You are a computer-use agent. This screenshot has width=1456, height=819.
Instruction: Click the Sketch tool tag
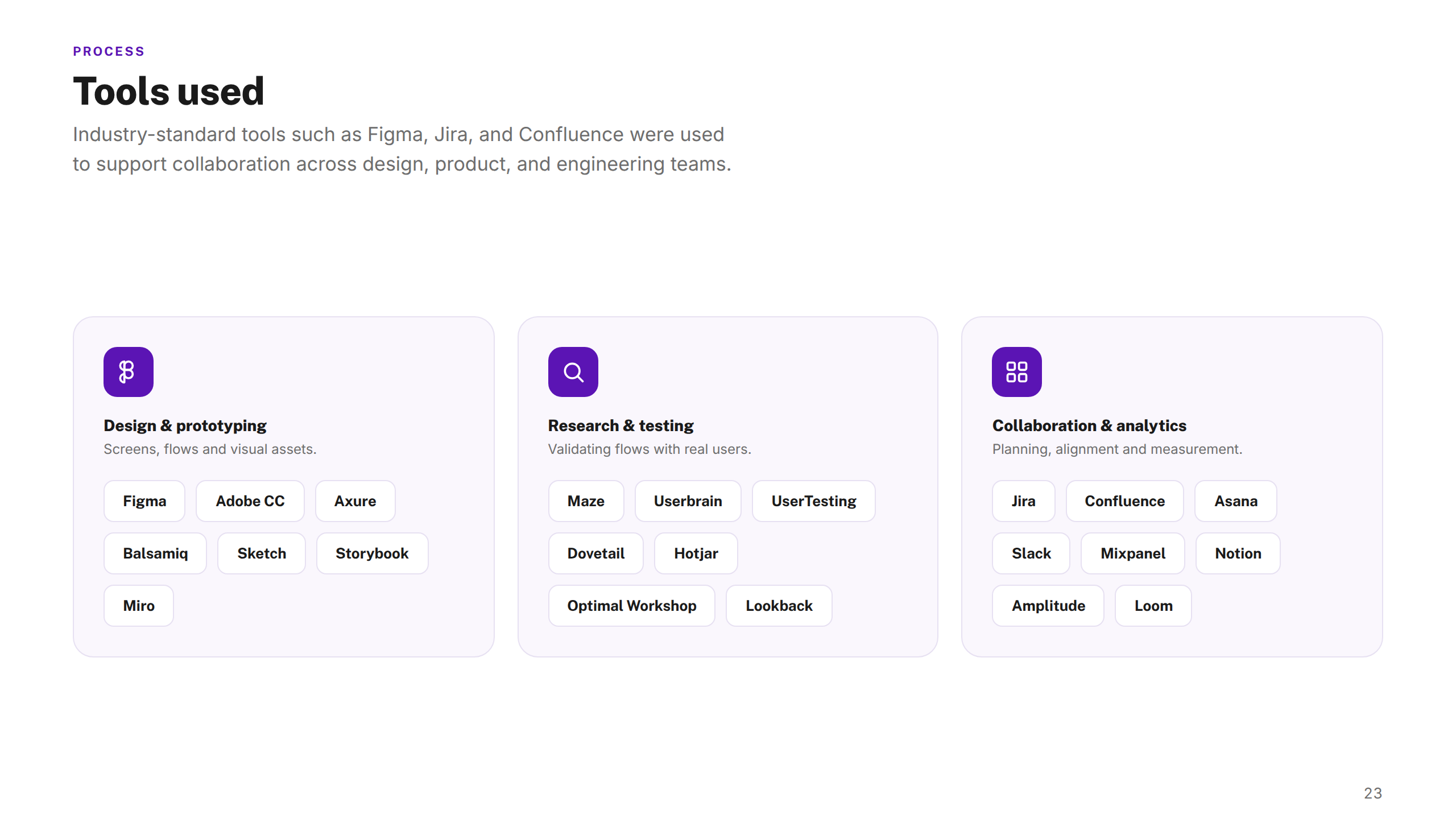(262, 553)
